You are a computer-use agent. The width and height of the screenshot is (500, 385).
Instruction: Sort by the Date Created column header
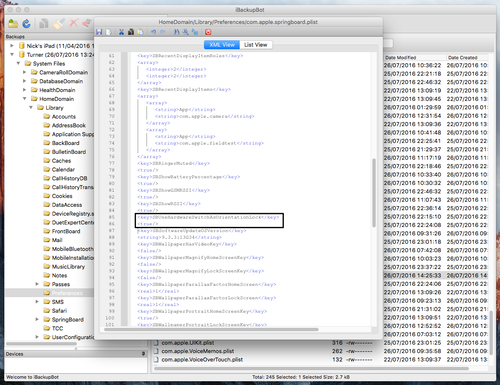pyautogui.click(x=467, y=57)
